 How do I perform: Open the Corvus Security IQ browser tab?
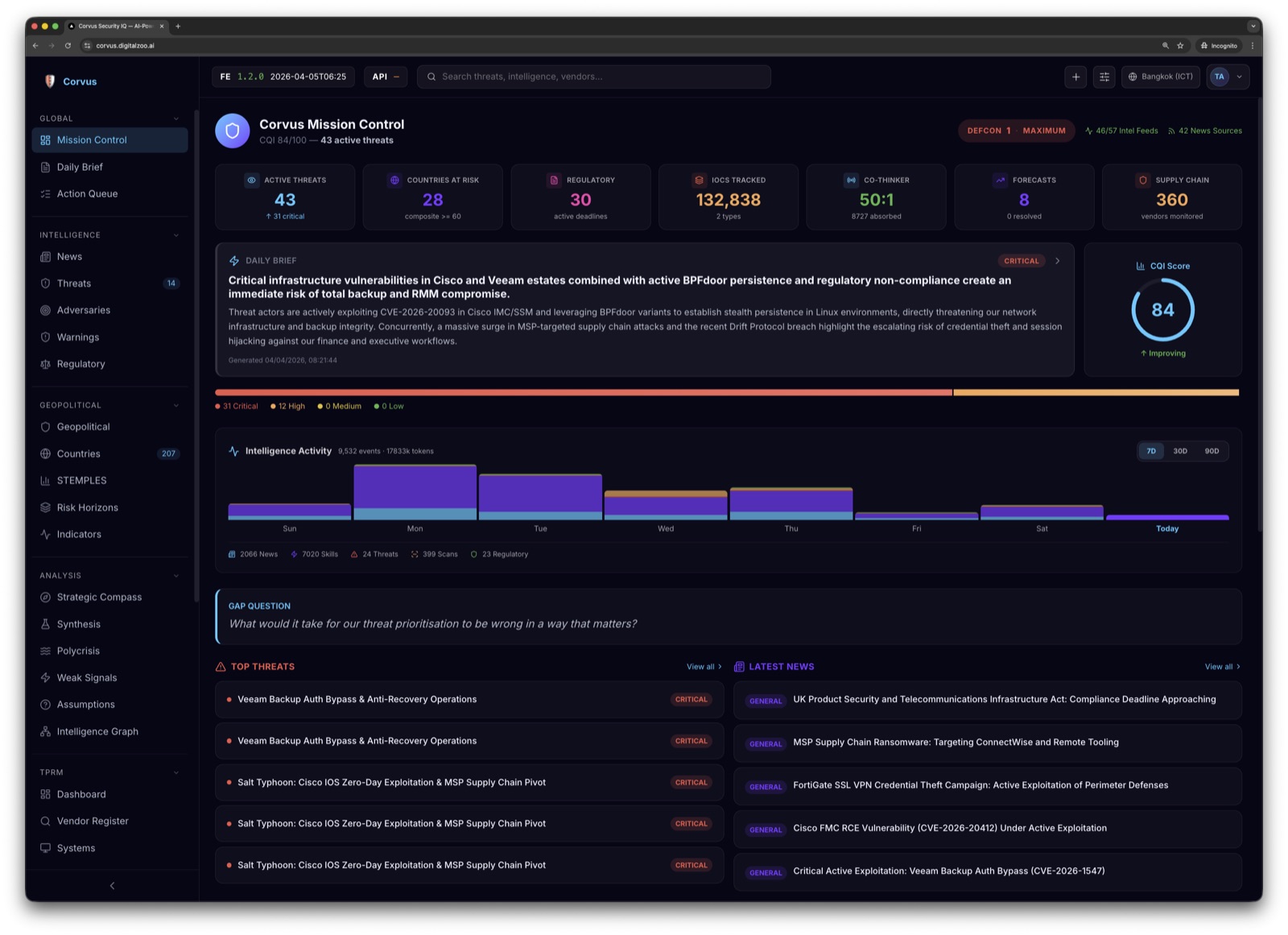pyautogui.click(x=116, y=26)
